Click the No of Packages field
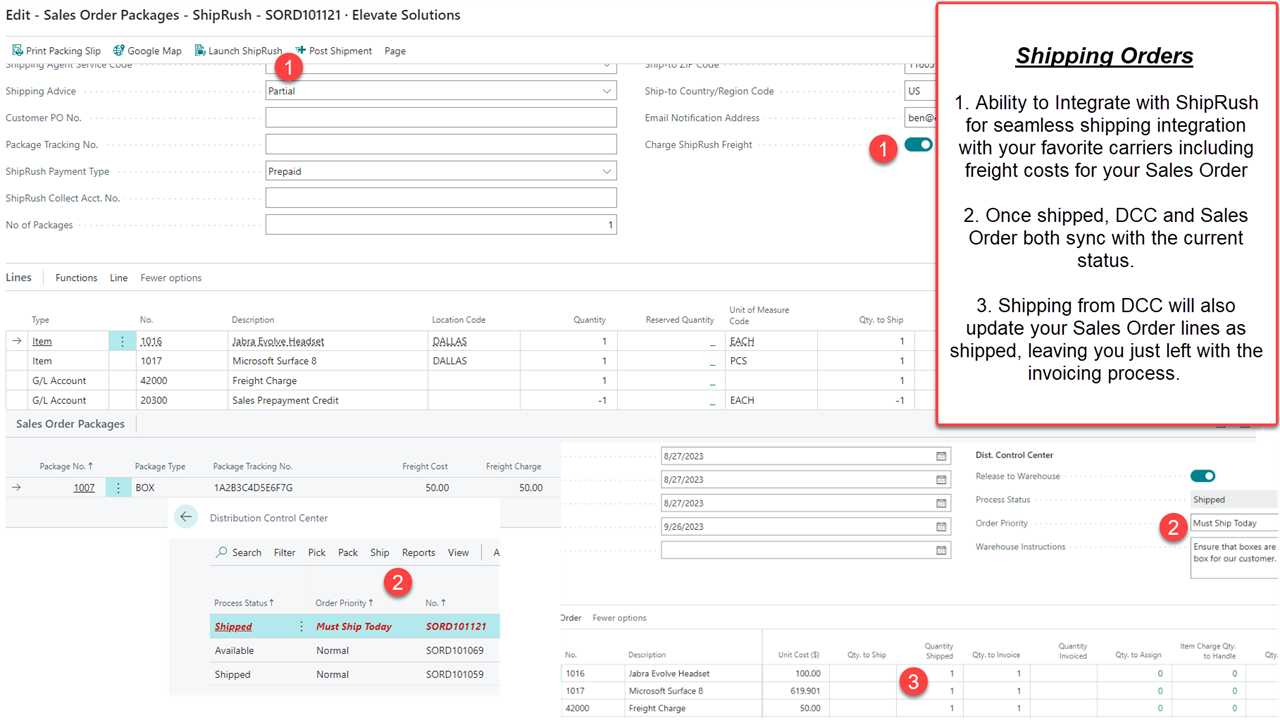The width and height of the screenshot is (1280, 720). [x=441, y=225]
